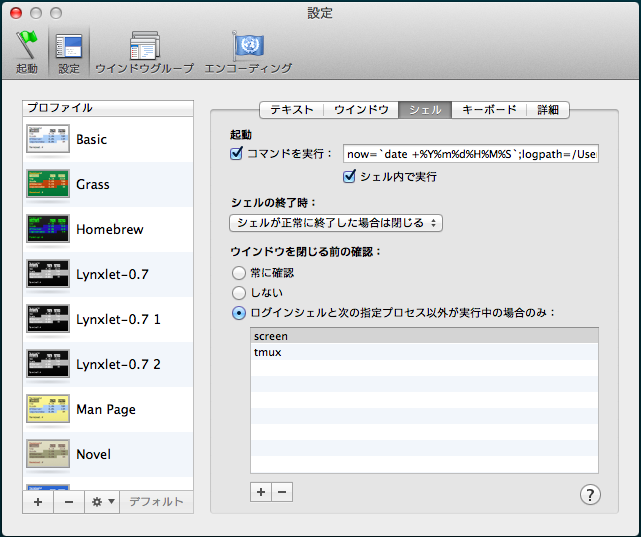Click the Grass profile thumbnail
This screenshot has width=641, height=537.
click(x=48, y=184)
